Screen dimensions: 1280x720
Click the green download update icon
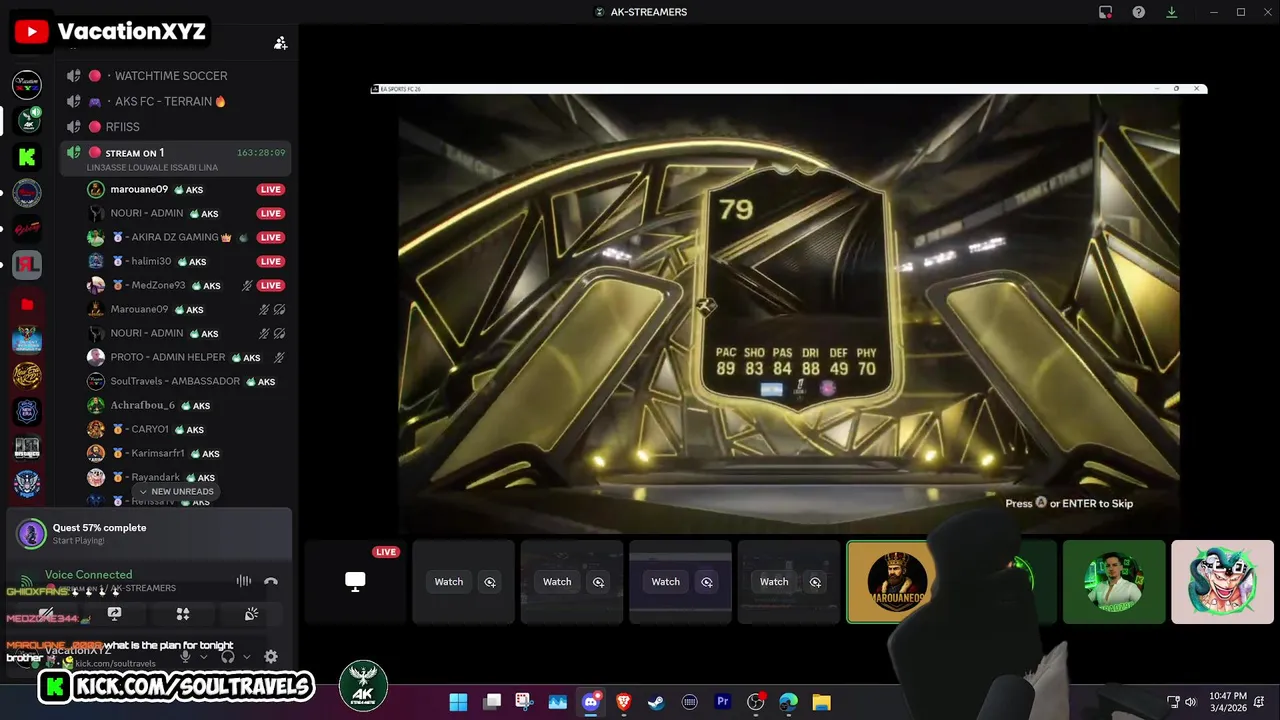(x=1171, y=12)
